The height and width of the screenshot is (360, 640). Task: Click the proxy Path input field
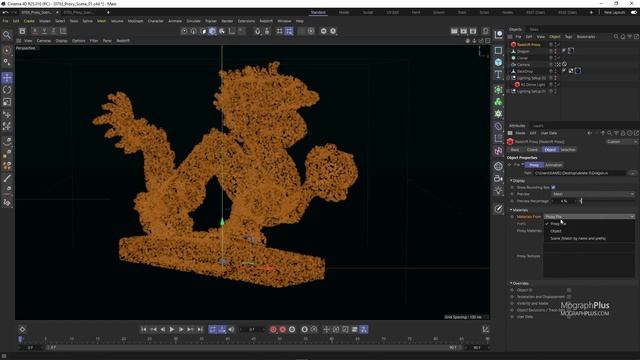pos(580,173)
